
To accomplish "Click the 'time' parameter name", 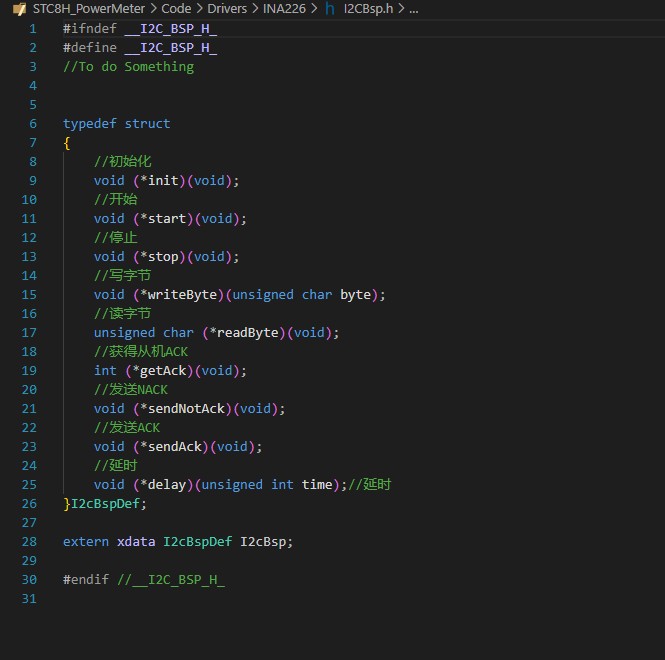I will [x=317, y=485].
